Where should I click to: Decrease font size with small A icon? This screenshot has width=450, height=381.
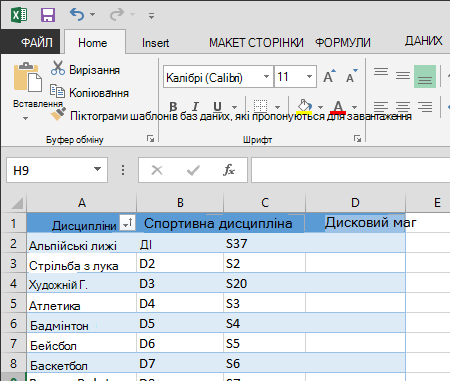coord(351,76)
